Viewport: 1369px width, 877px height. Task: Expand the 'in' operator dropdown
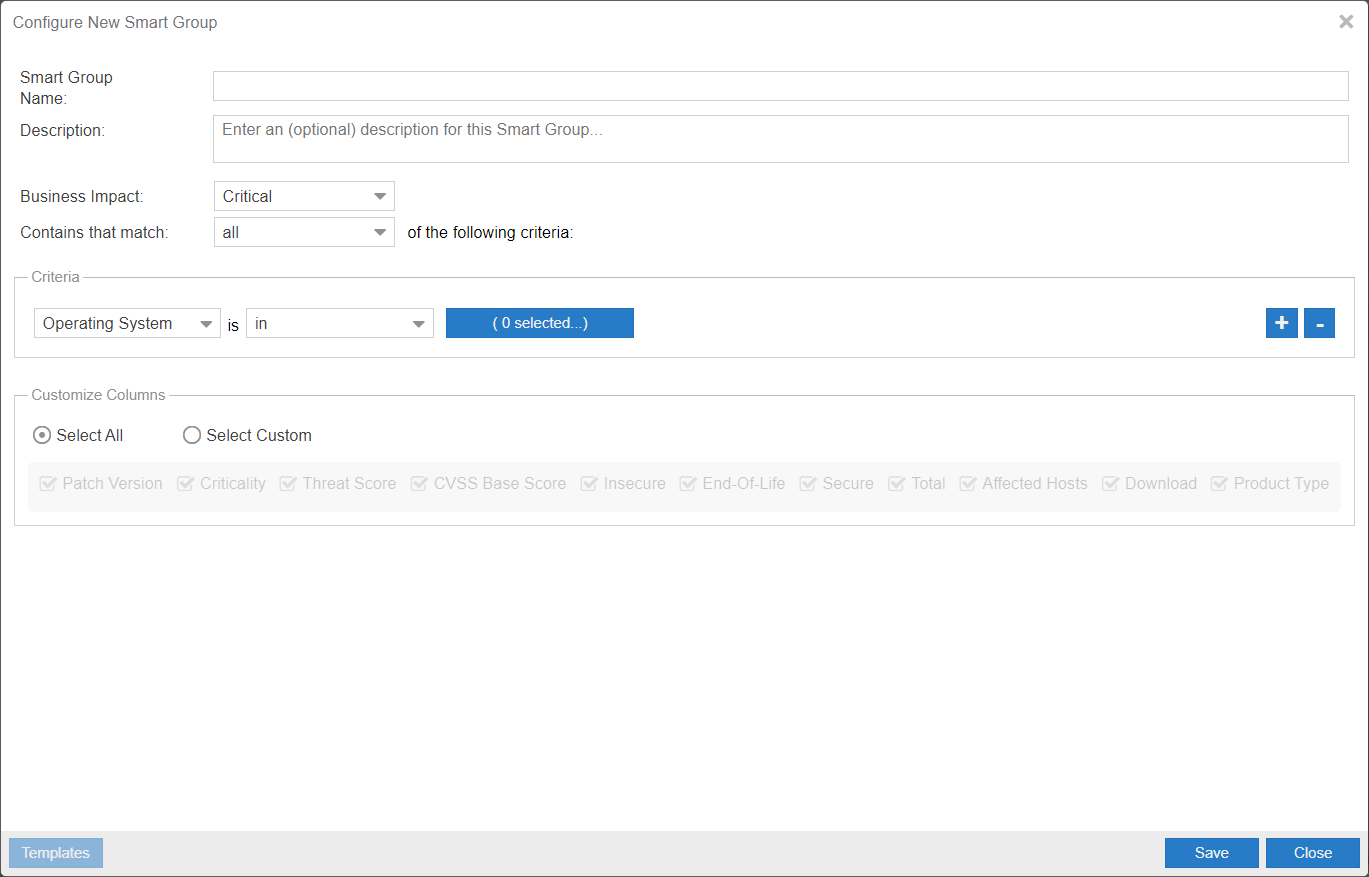(x=339, y=323)
